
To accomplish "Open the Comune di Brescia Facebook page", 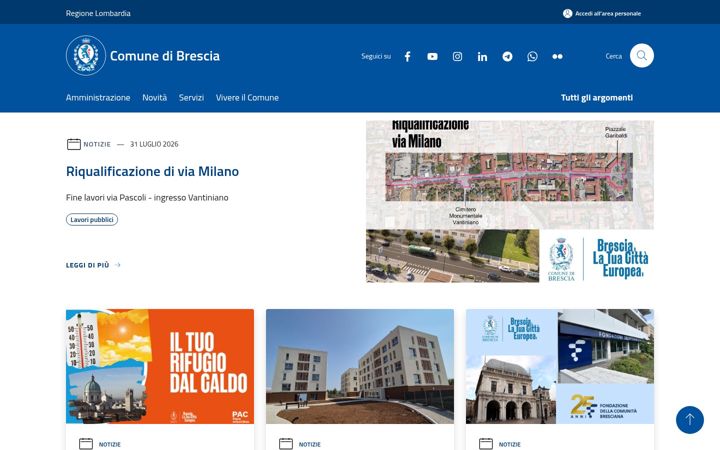I will tap(407, 56).
